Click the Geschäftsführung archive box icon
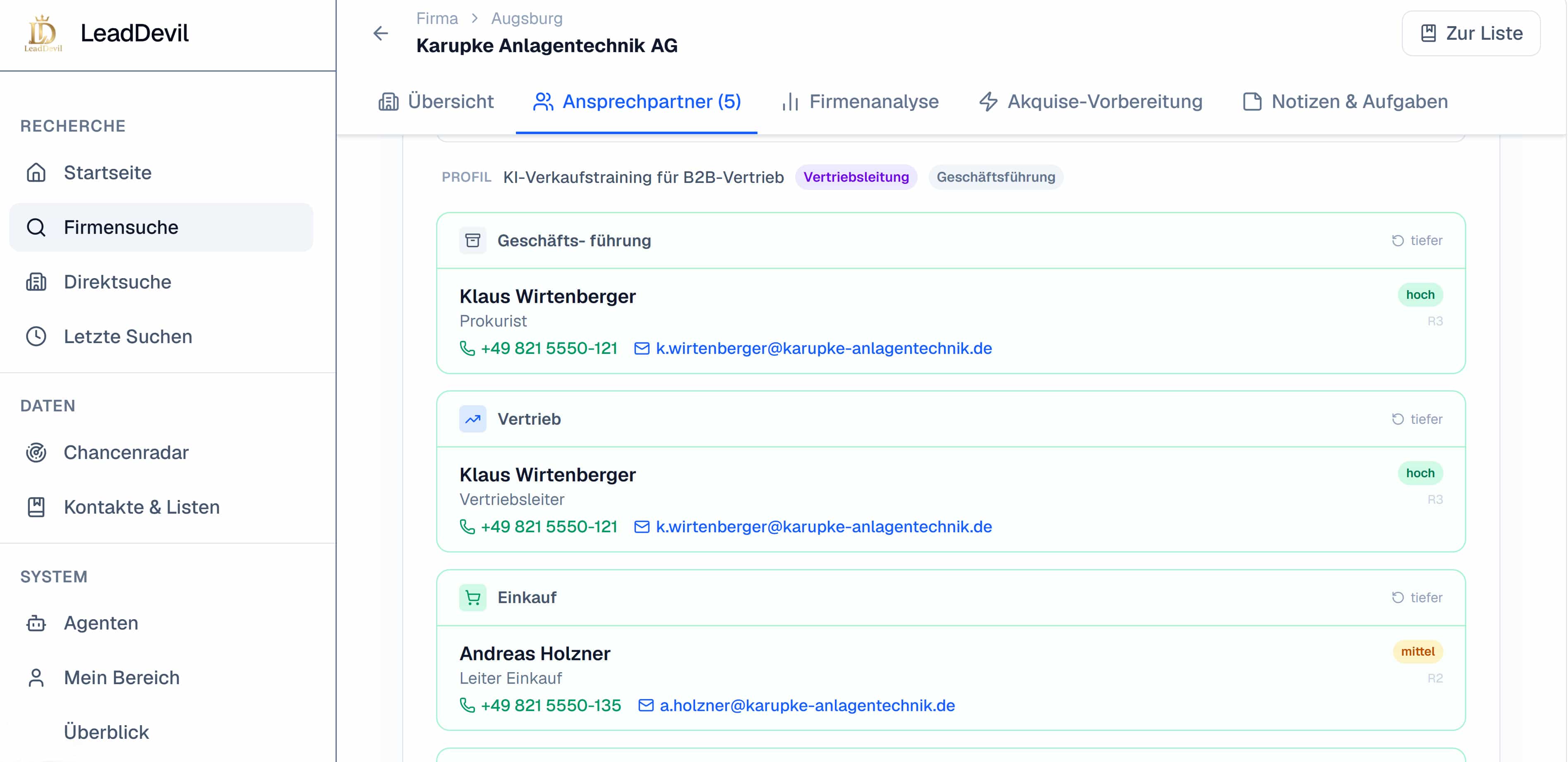Screen dimensions: 1568x762 point(472,240)
